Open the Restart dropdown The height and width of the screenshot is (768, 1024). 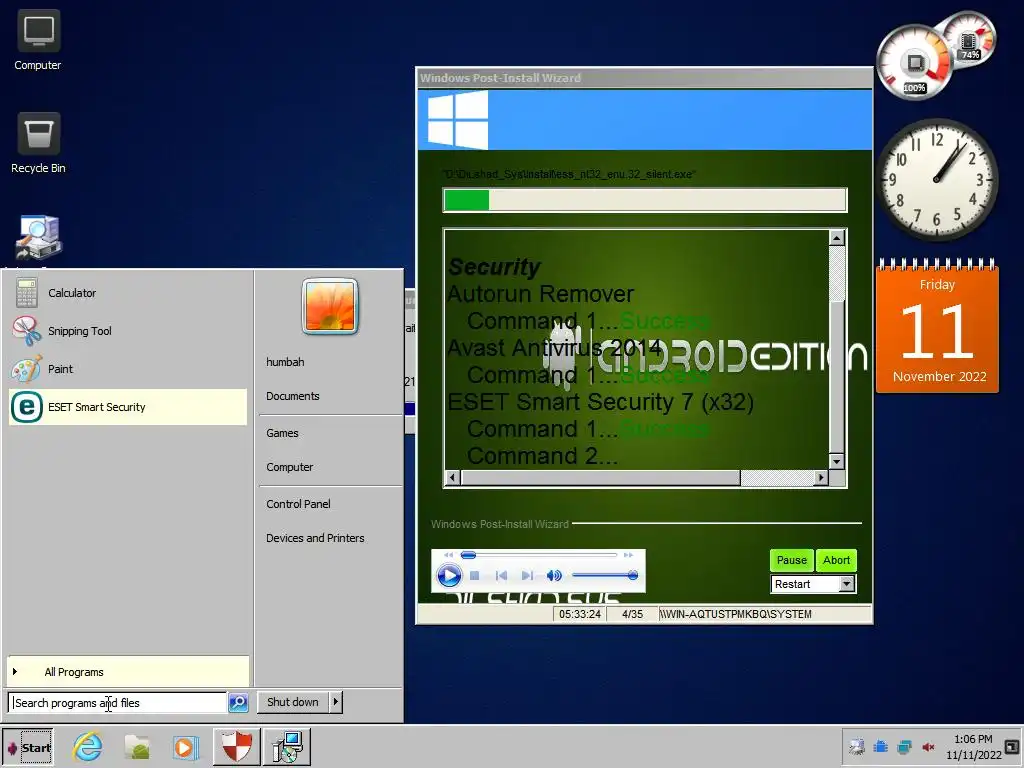pos(846,584)
